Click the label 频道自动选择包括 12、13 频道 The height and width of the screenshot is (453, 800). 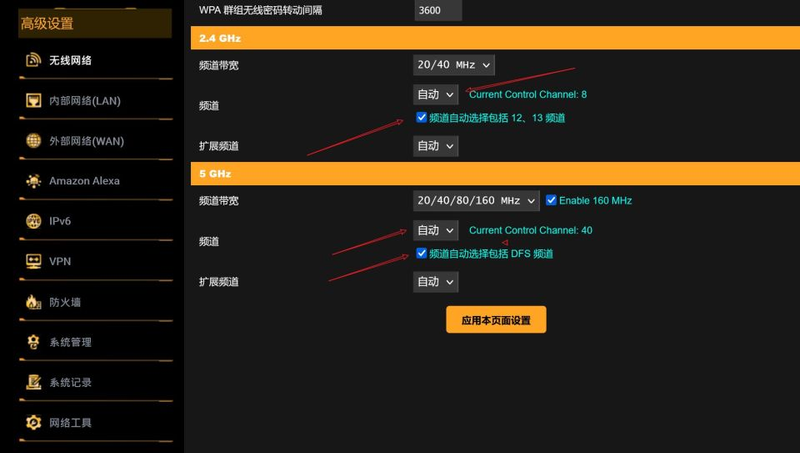click(497, 118)
